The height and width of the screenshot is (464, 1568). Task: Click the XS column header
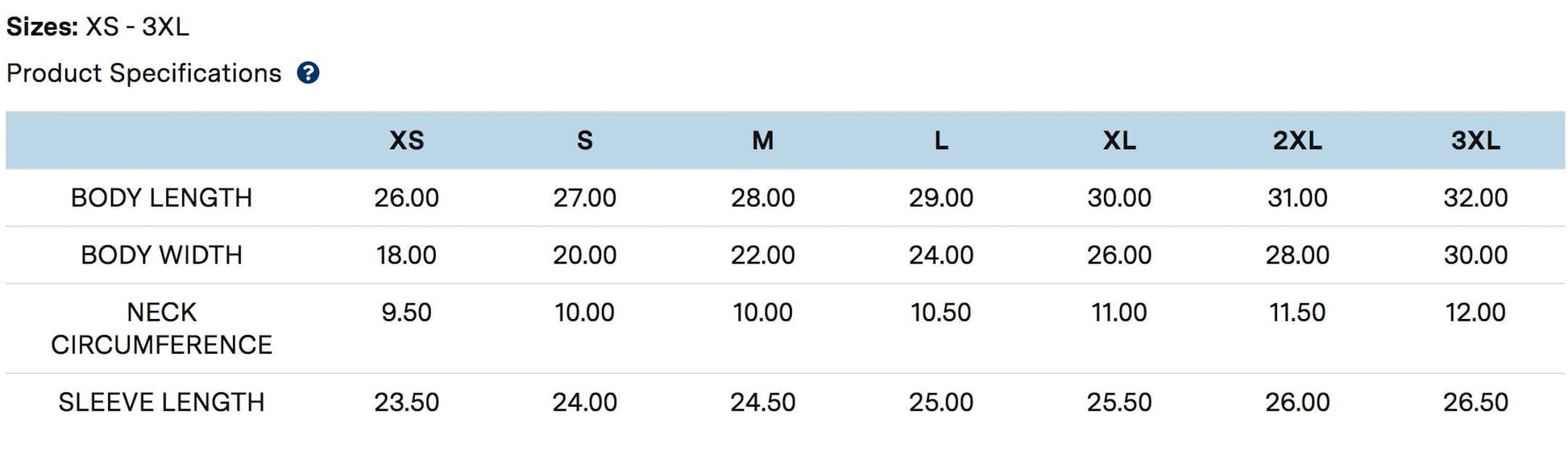(406, 141)
